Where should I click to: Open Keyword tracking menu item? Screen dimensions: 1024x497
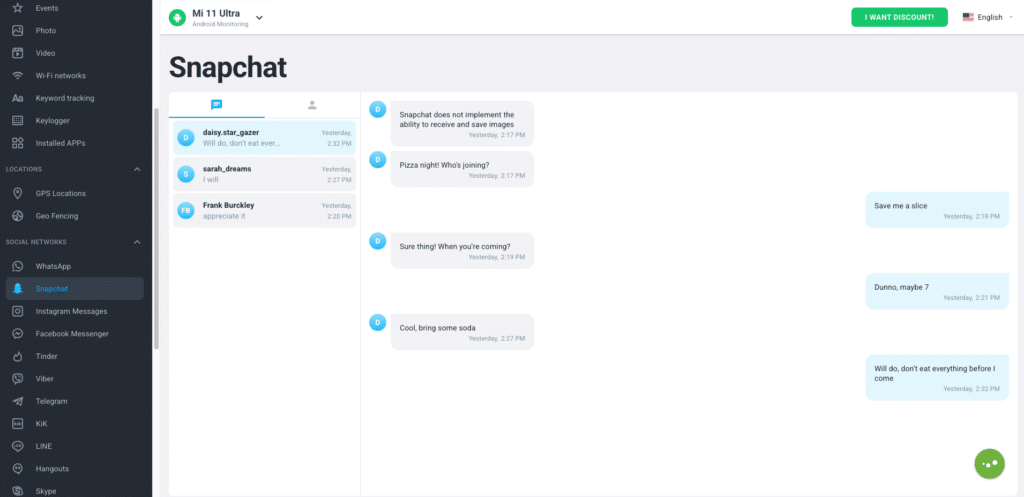coord(64,98)
